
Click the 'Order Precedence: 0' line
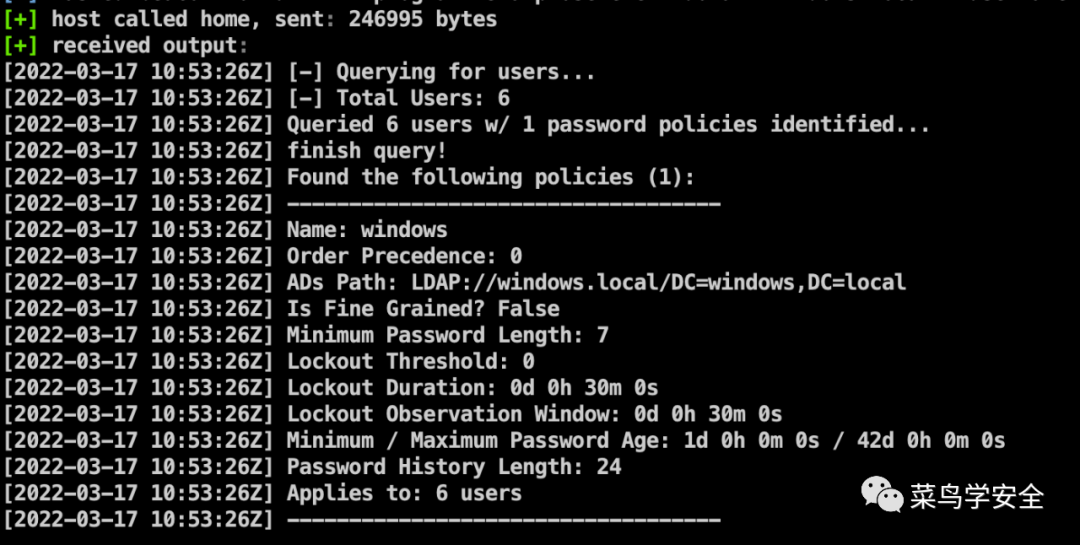[404, 256]
